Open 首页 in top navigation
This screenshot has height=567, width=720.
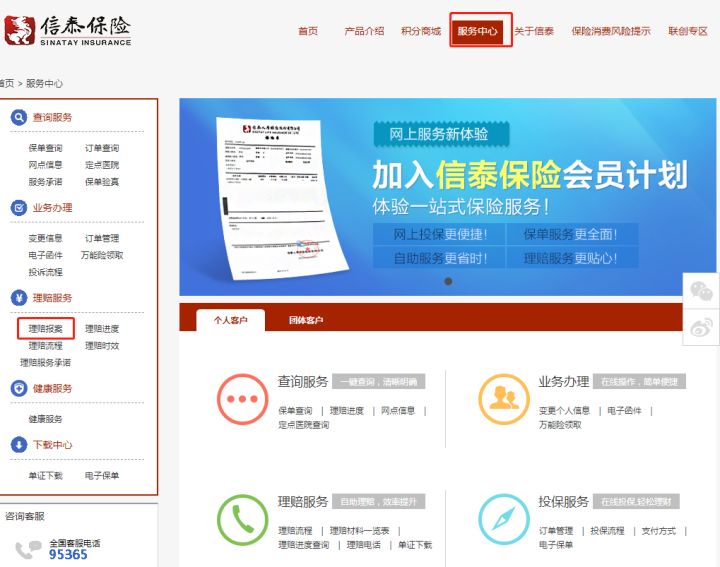[308, 31]
